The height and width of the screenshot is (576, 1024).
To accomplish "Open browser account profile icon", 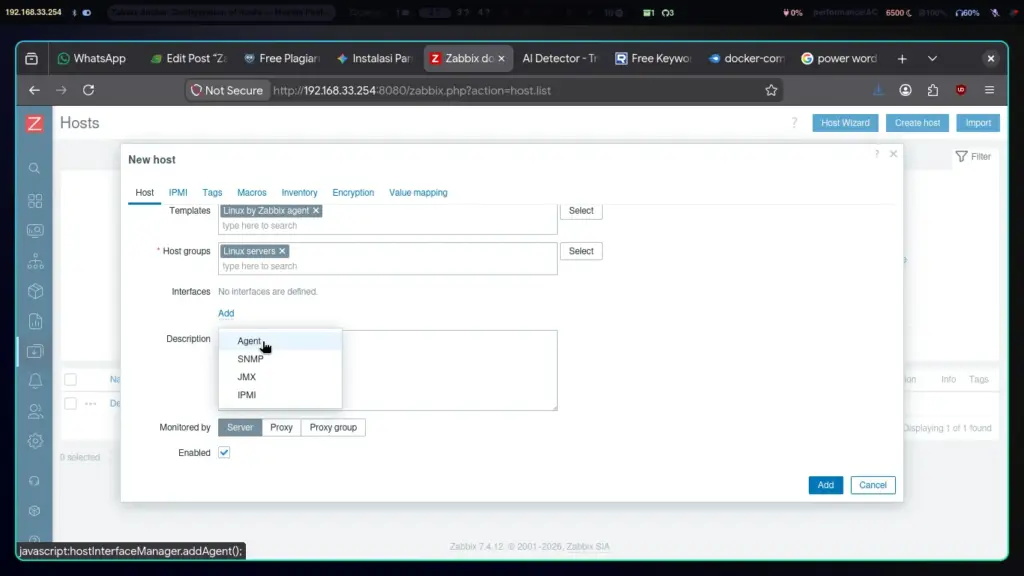I will point(905,91).
